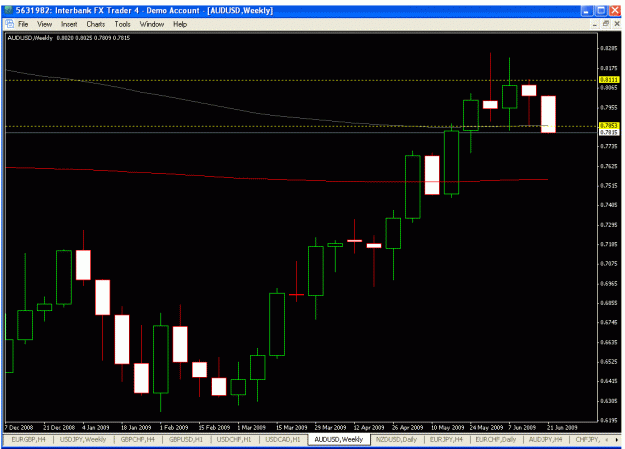Image resolution: width=625 pixels, height=449 pixels.
Task: Click the 29 Mar 2009 date label
Action: point(330,427)
